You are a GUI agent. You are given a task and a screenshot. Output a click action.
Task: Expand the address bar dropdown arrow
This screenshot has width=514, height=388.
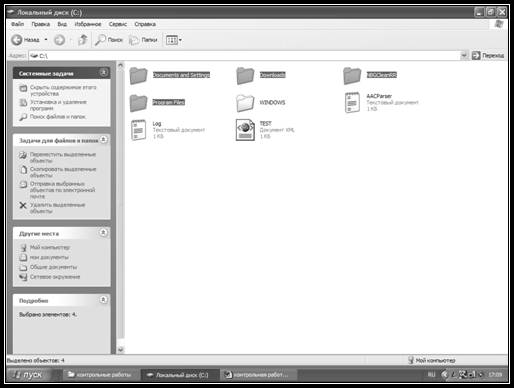(x=464, y=55)
